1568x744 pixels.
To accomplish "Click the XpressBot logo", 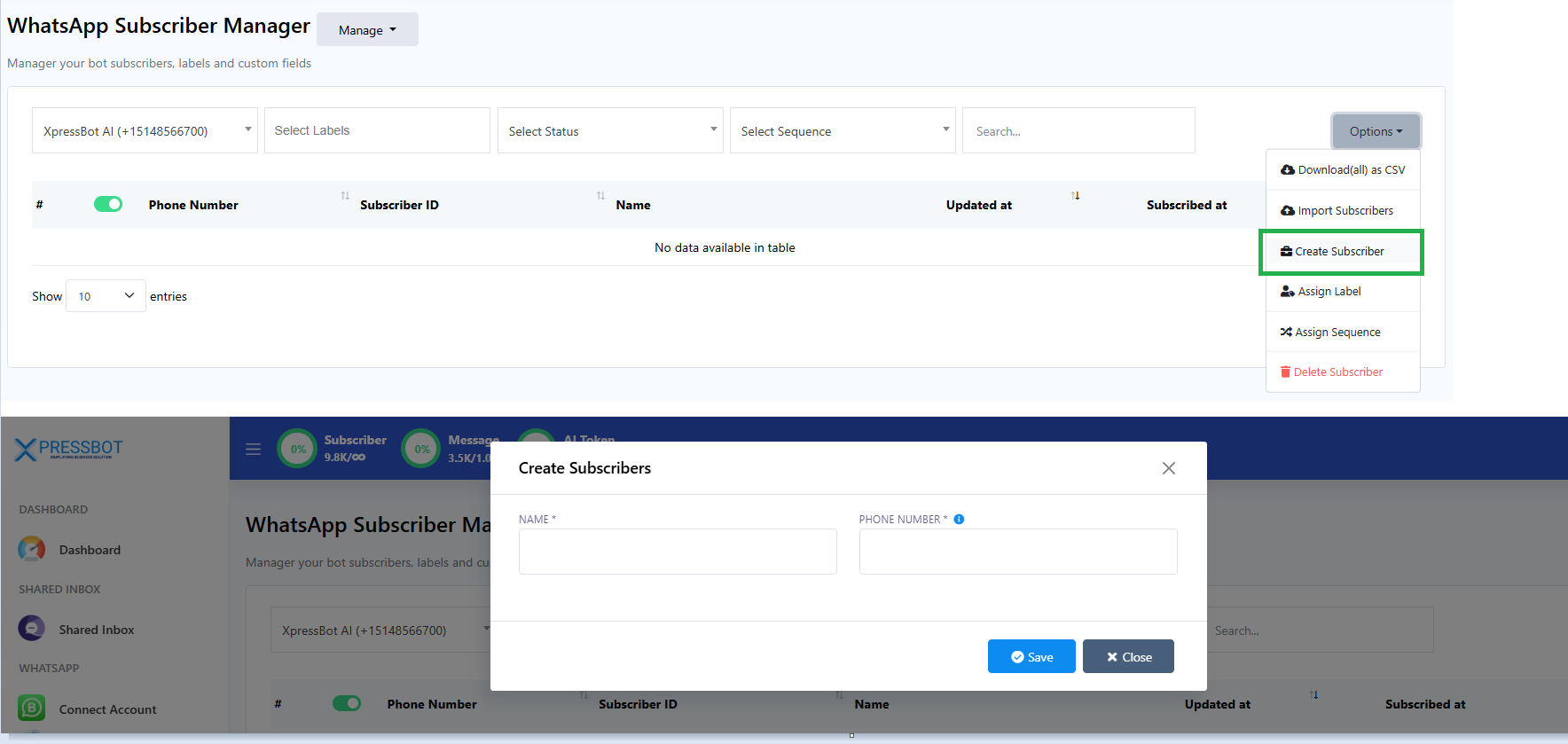I will [69, 449].
